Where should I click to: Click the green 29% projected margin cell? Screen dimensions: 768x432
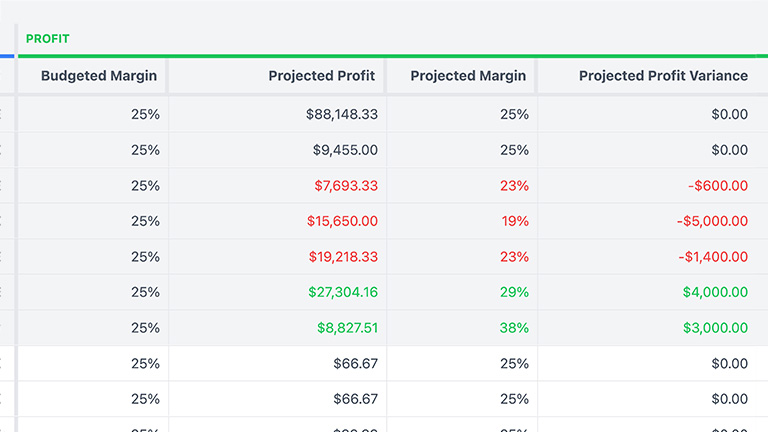(x=514, y=292)
